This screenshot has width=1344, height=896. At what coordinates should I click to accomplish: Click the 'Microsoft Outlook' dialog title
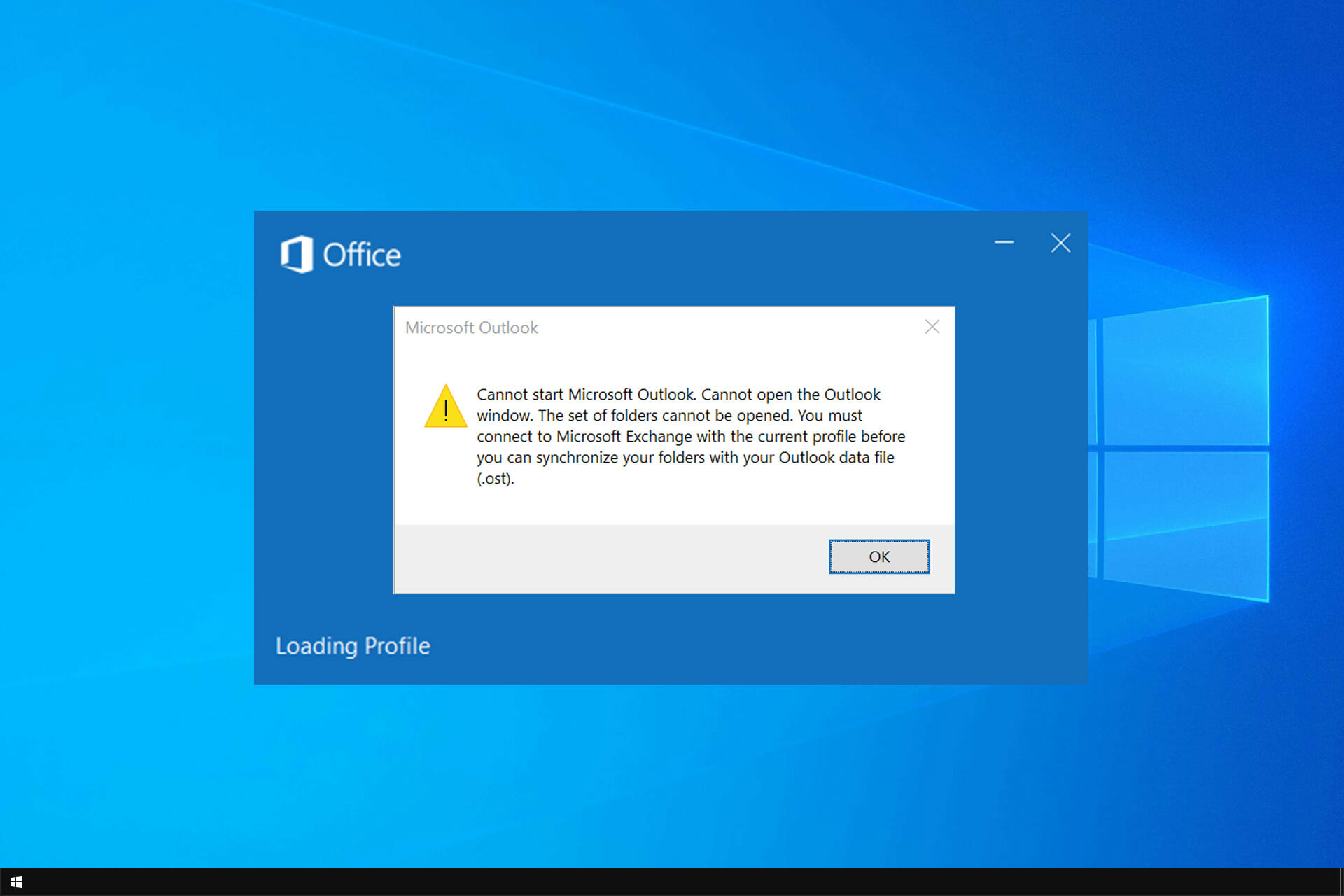tap(472, 328)
